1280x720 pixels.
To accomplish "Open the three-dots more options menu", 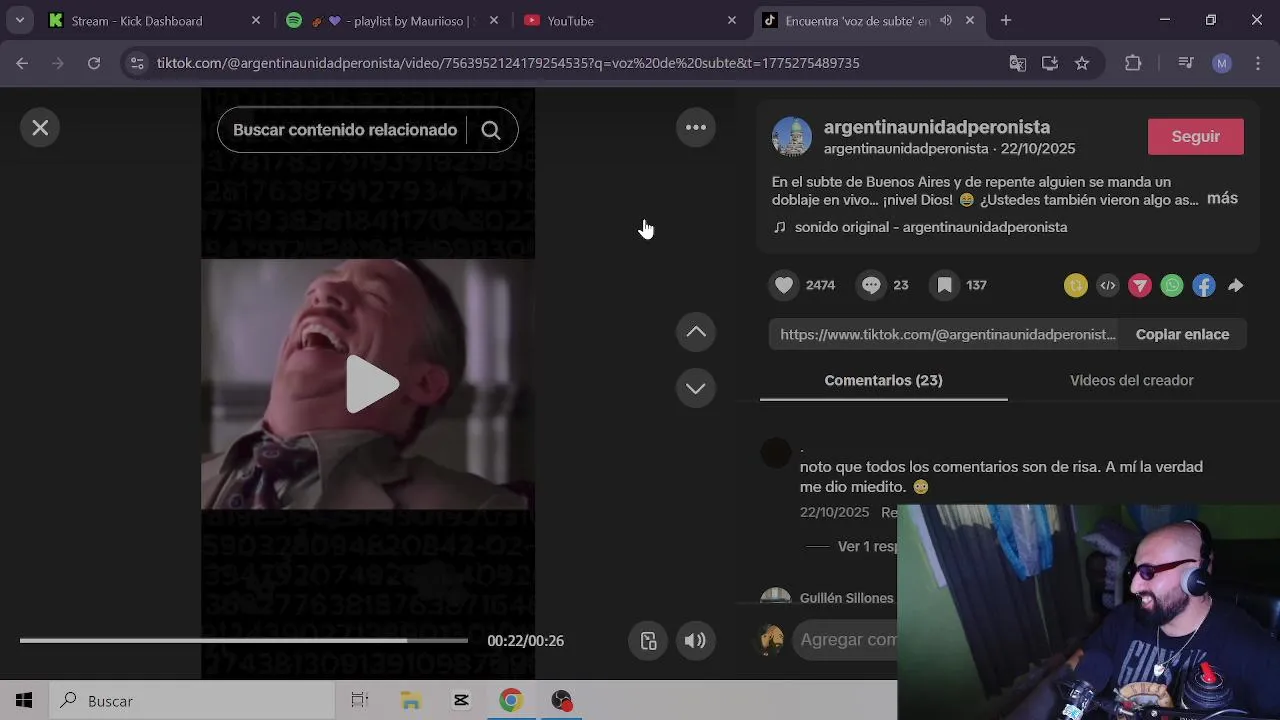I will tap(696, 127).
